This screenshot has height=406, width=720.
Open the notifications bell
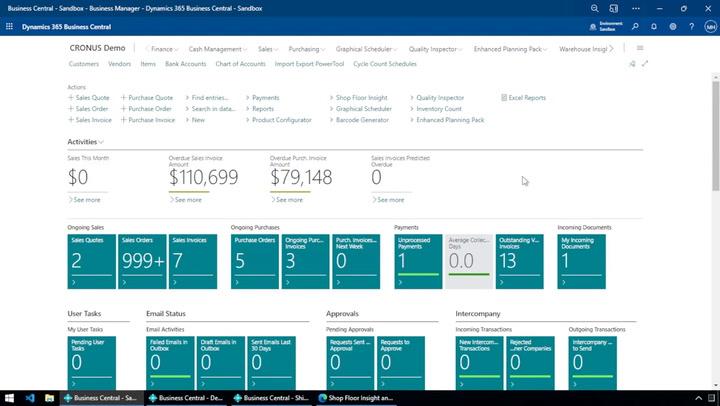(654, 27)
